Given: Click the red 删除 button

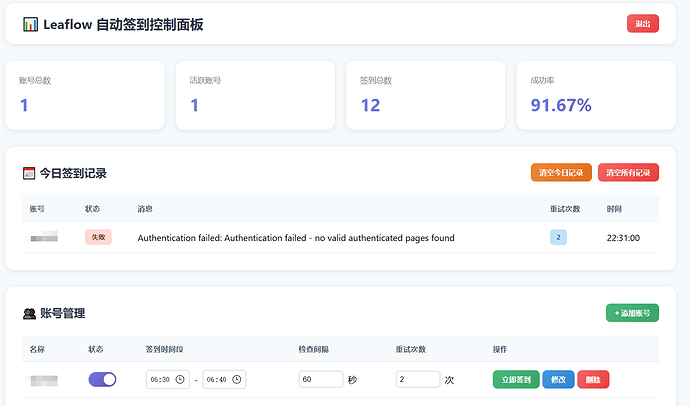Looking at the screenshot, I should [x=593, y=380].
